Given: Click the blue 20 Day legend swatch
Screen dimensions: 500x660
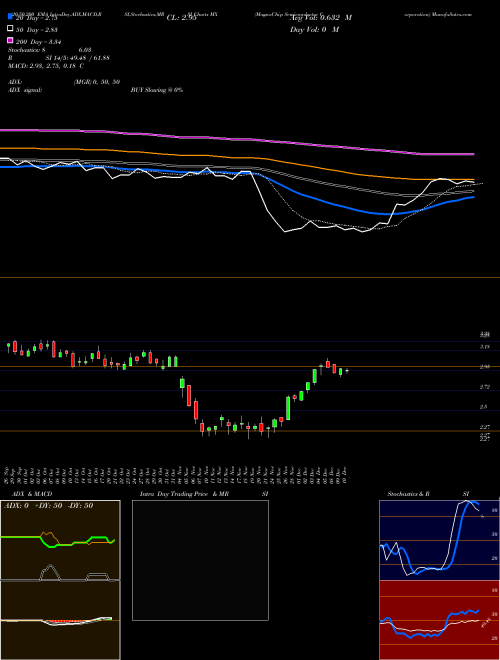Looking at the screenshot, I should pos(10,17).
